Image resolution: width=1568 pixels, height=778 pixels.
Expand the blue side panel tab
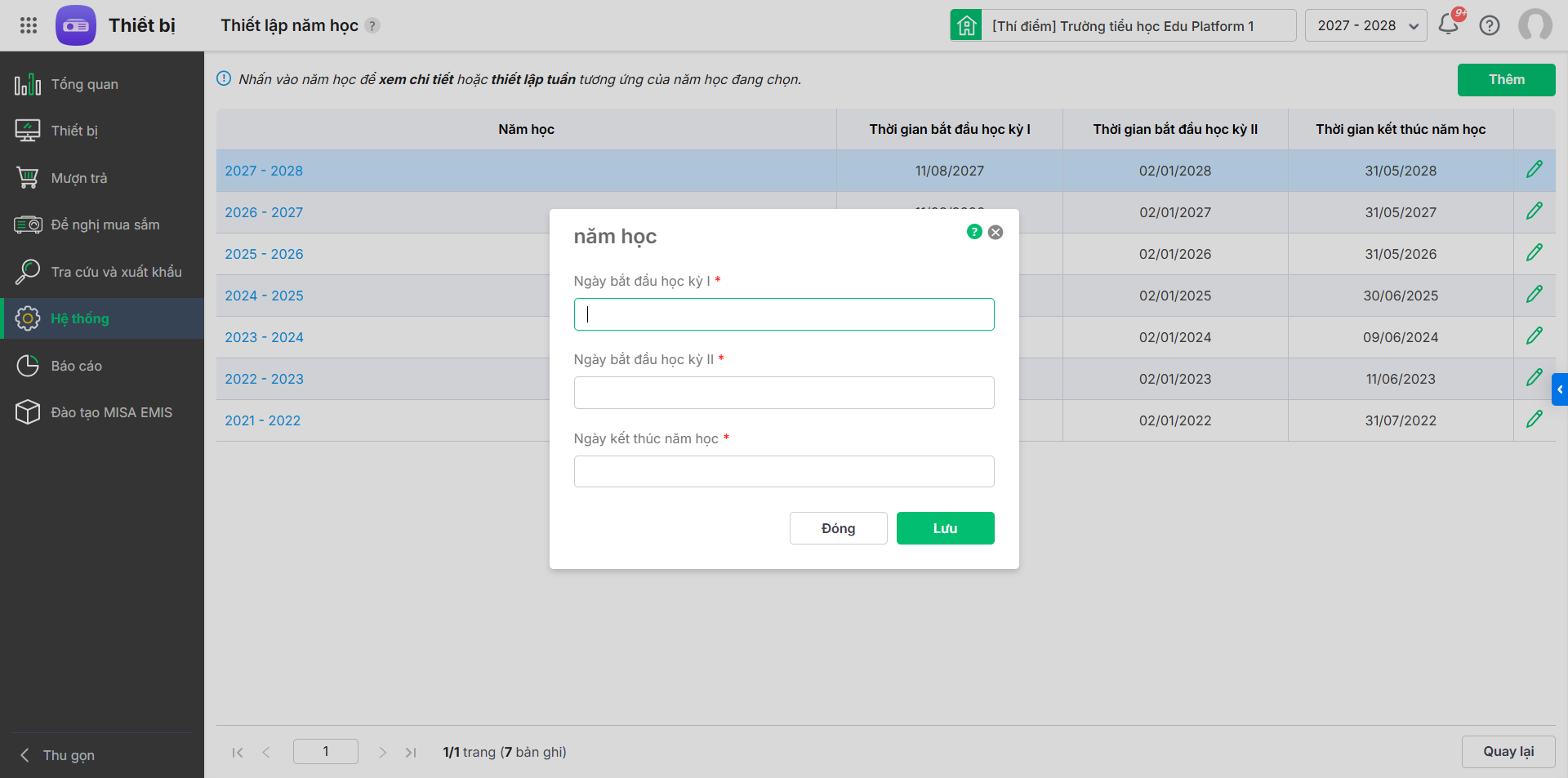click(x=1560, y=389)
